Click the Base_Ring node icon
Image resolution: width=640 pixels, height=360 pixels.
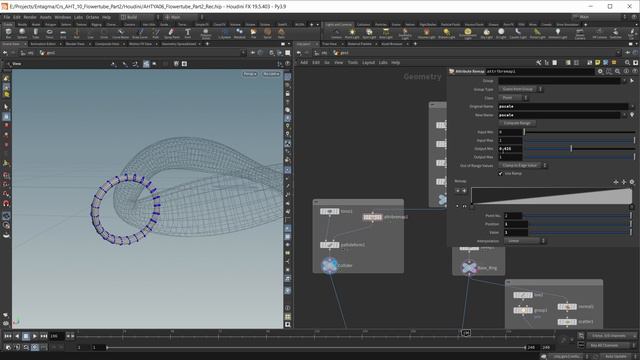(469, 268)
